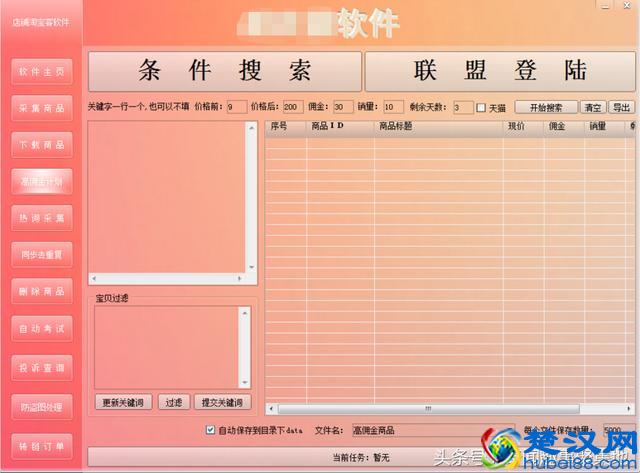
Task: Click the 价格前 input field
Action: (x=237, y=107)
